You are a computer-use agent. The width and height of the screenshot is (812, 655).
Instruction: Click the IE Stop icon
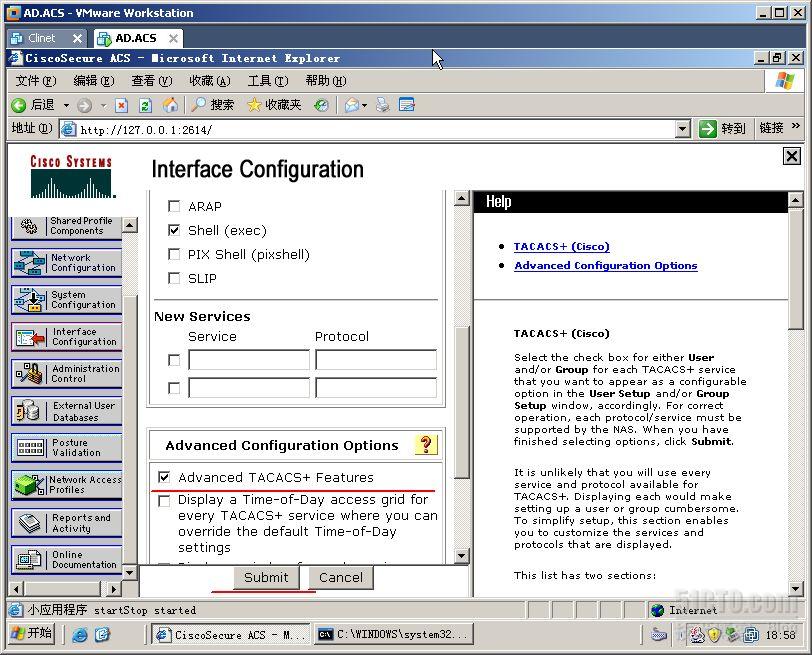(121, 106)
